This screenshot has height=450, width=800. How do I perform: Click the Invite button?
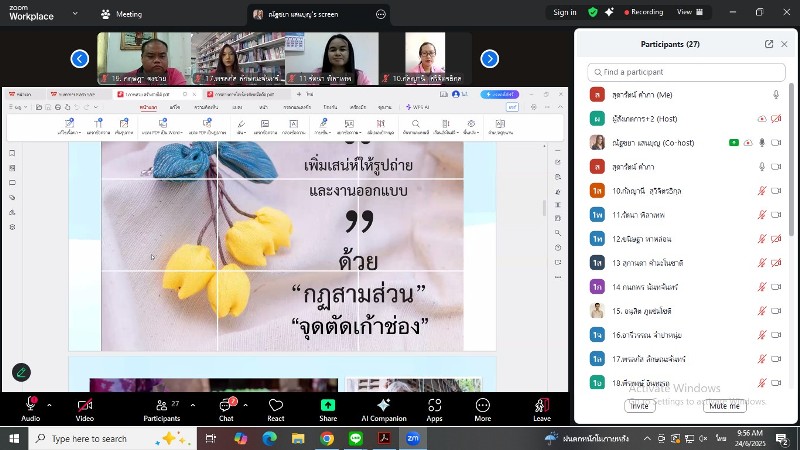(639, 406)
